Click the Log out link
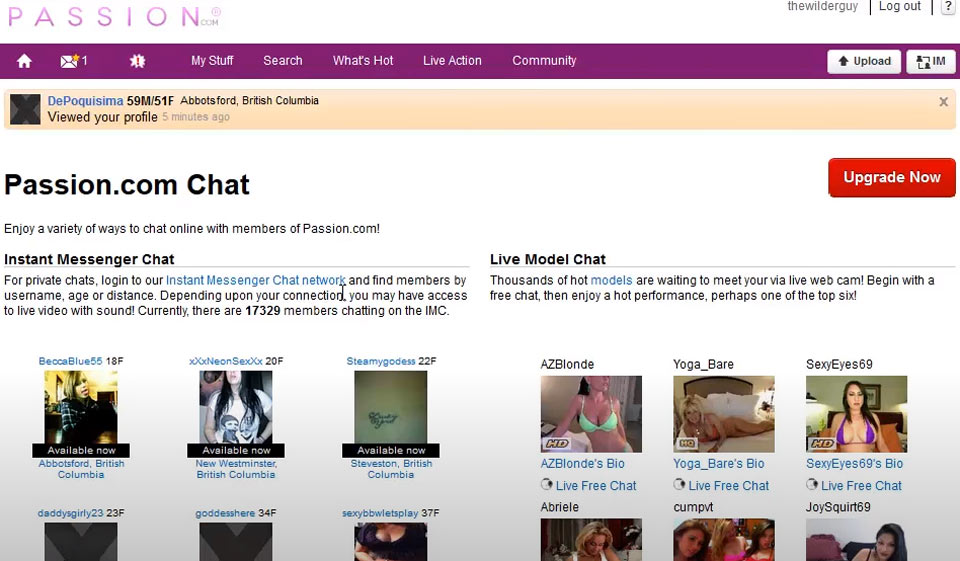This screenshot has height=561, width=960. coord(899,7)
